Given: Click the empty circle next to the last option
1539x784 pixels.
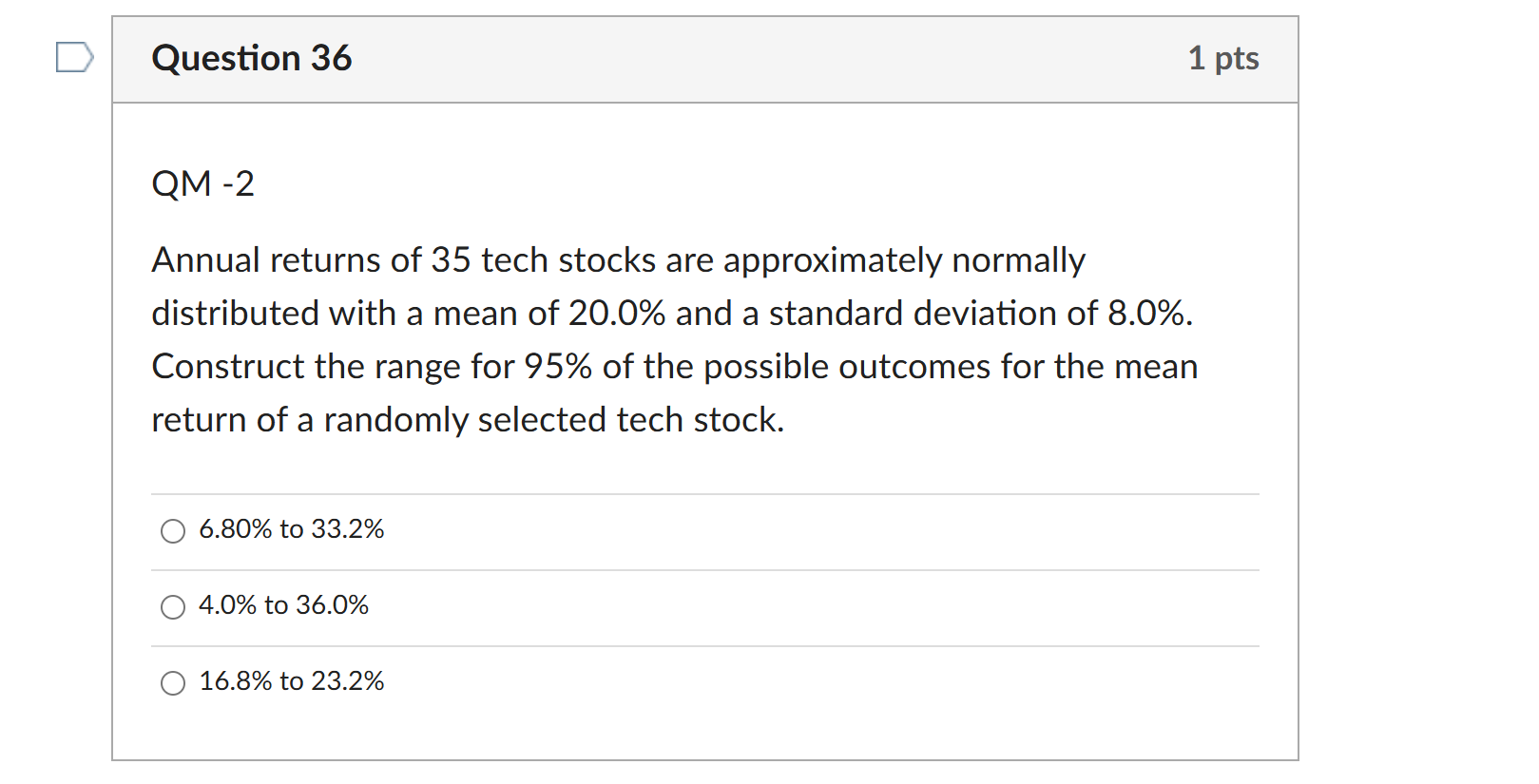Looking at the screenshot, I should point(172,681).
